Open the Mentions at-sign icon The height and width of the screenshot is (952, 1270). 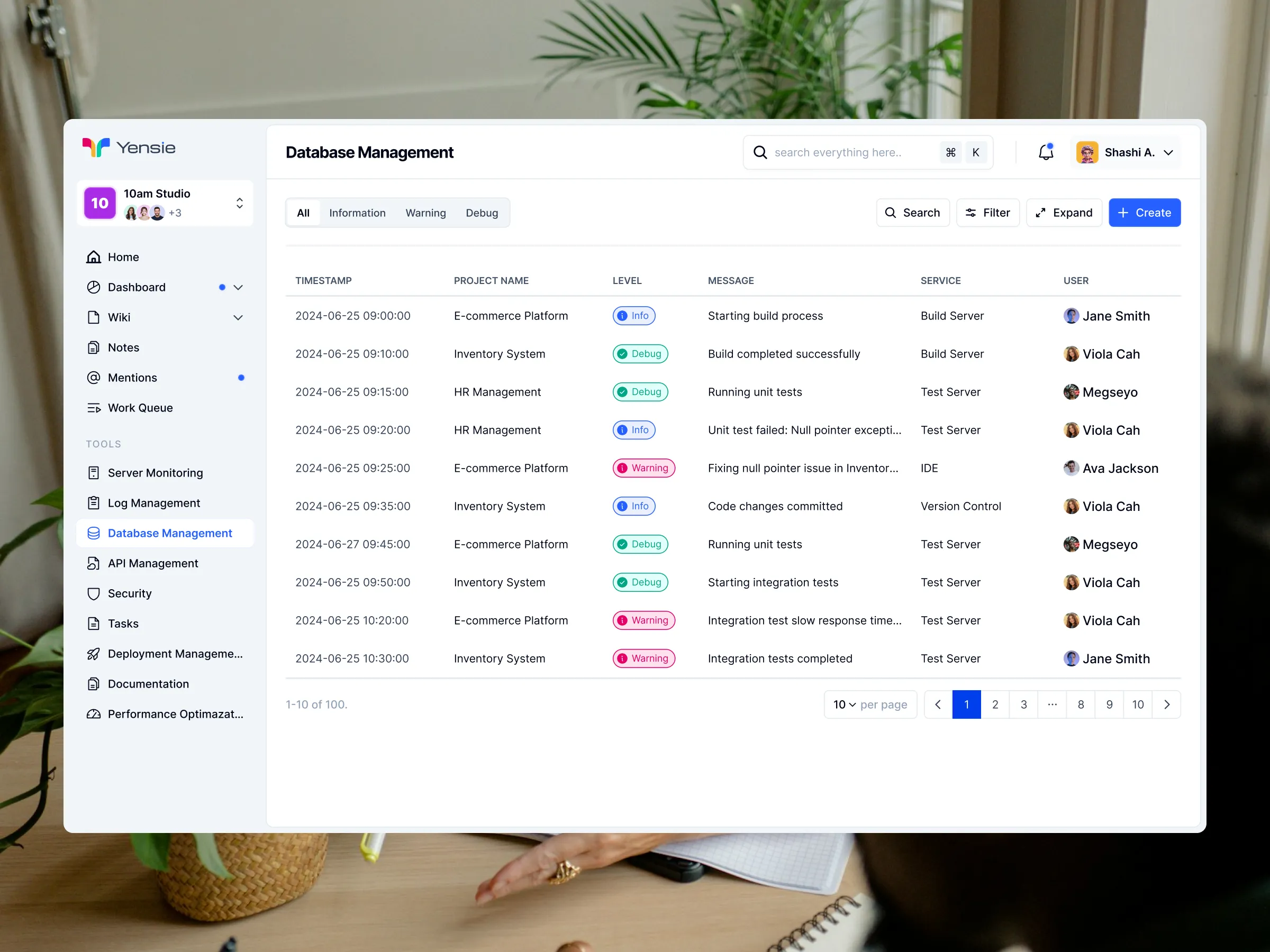94,378
